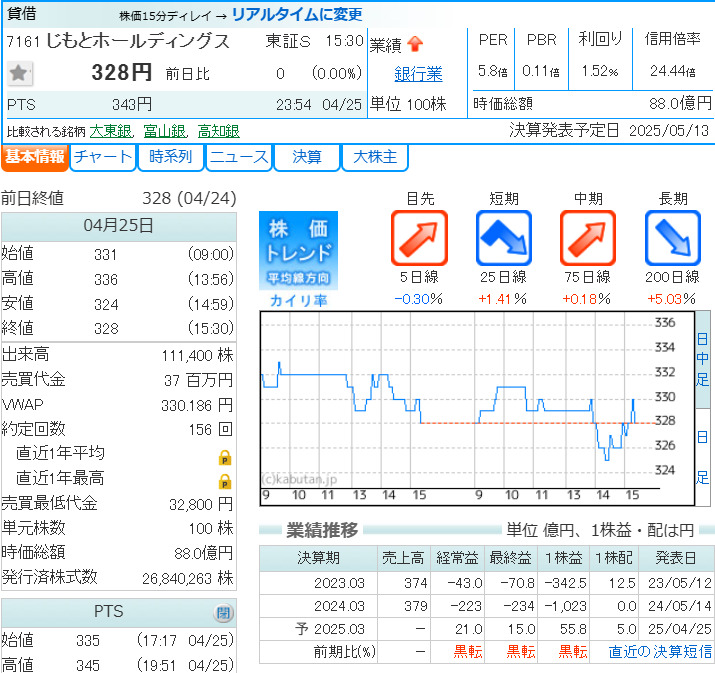Click the 信用倍率 value 24.44倍
The height and width of the screenshot is (673, 715).
pos(673,71)
